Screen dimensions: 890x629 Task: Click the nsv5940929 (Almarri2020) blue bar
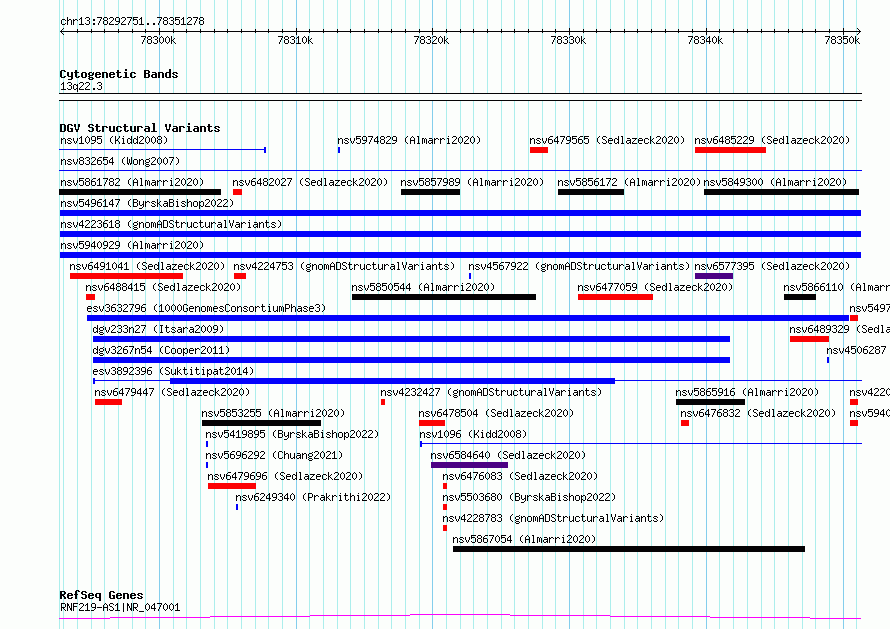tap(460, 255)
